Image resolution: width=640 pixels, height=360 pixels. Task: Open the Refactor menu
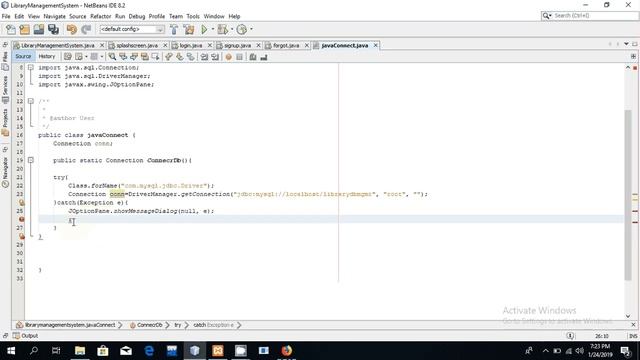pyautogui.click(x=100, y=16)
